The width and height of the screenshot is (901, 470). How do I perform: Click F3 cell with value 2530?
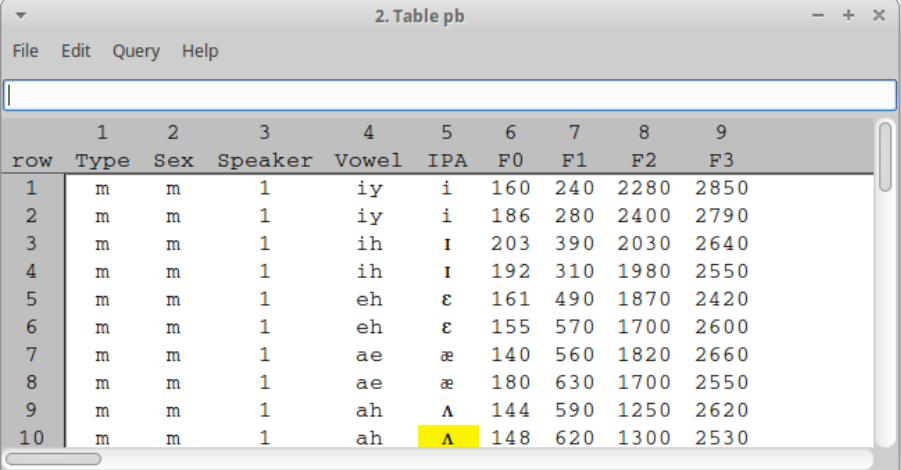[x=721, y=438]
